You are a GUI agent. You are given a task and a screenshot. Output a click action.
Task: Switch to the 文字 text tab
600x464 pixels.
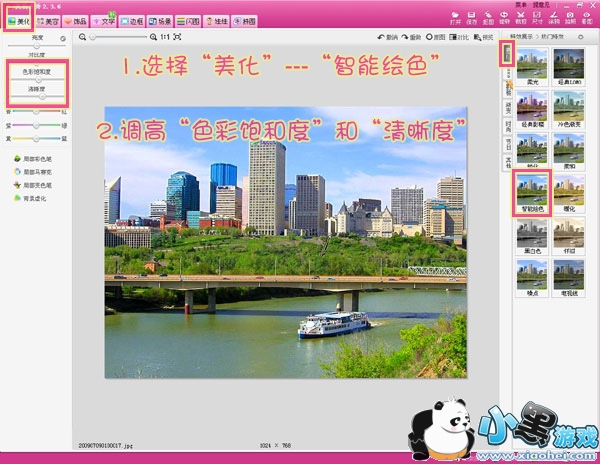tap(103, 21)
